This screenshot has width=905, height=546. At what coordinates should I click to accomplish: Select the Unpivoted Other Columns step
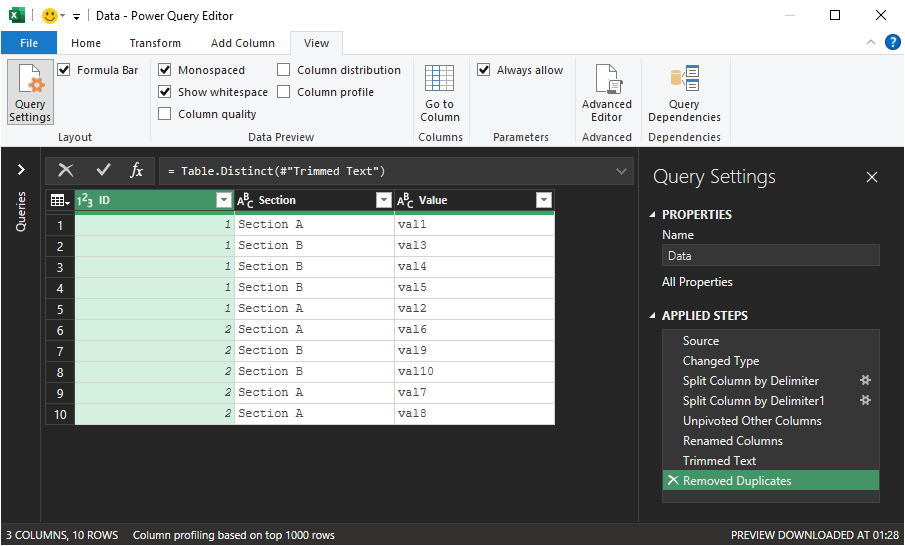(771, 421)
